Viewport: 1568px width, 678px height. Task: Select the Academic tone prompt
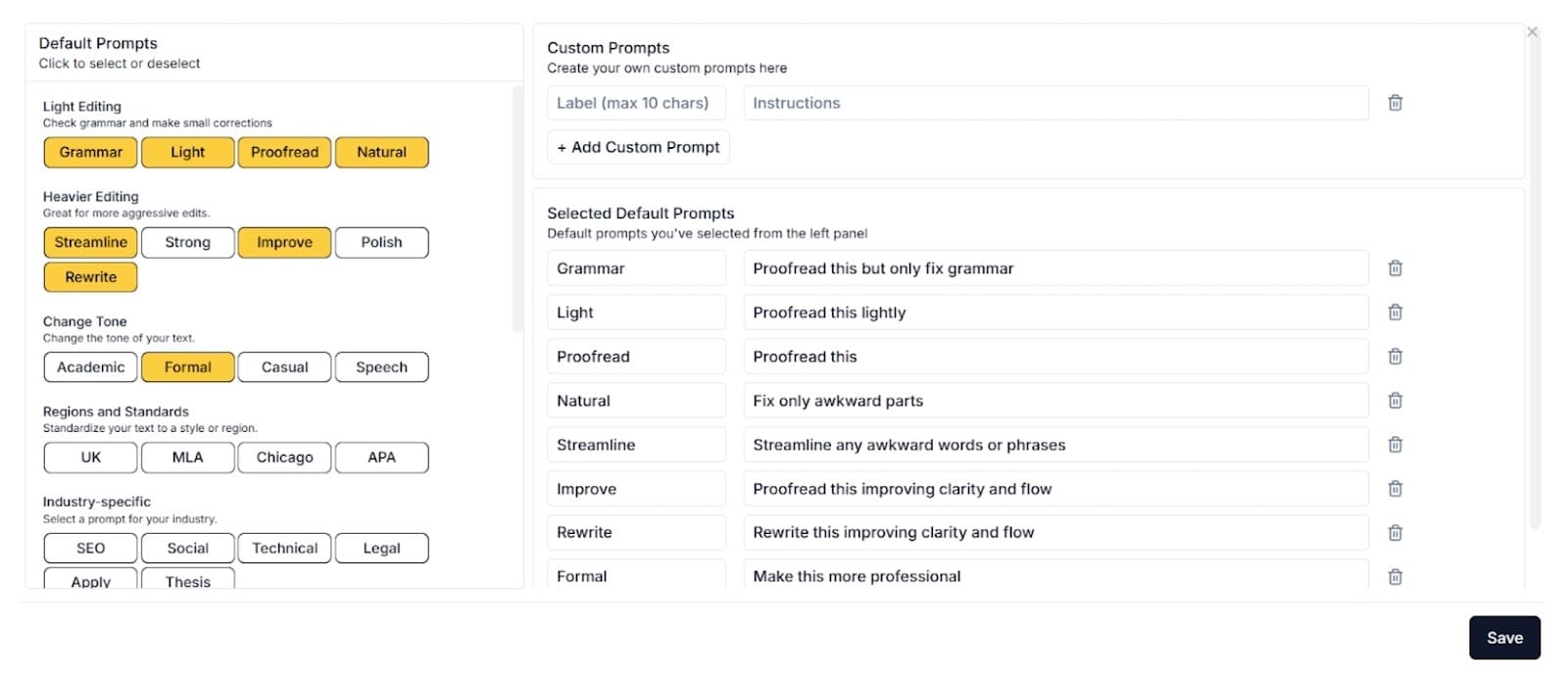pyautogui.click(x=90, y=367)
